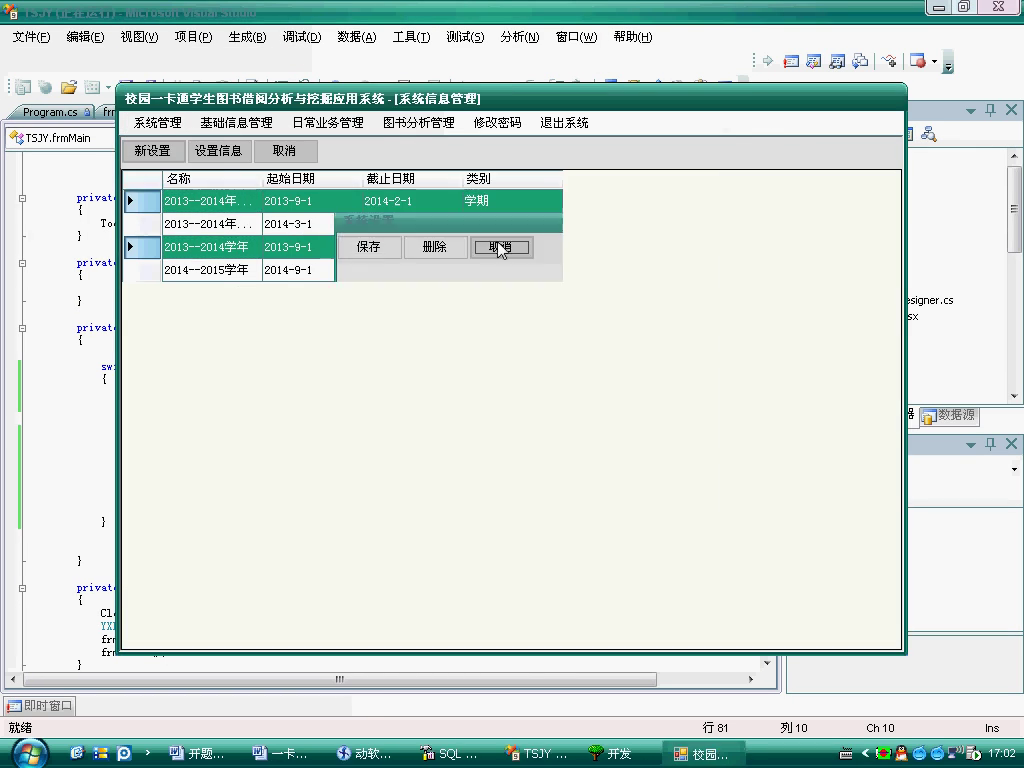
Task: Click the focused 取消 button next to 删除
Action: [x=502, y=247]
